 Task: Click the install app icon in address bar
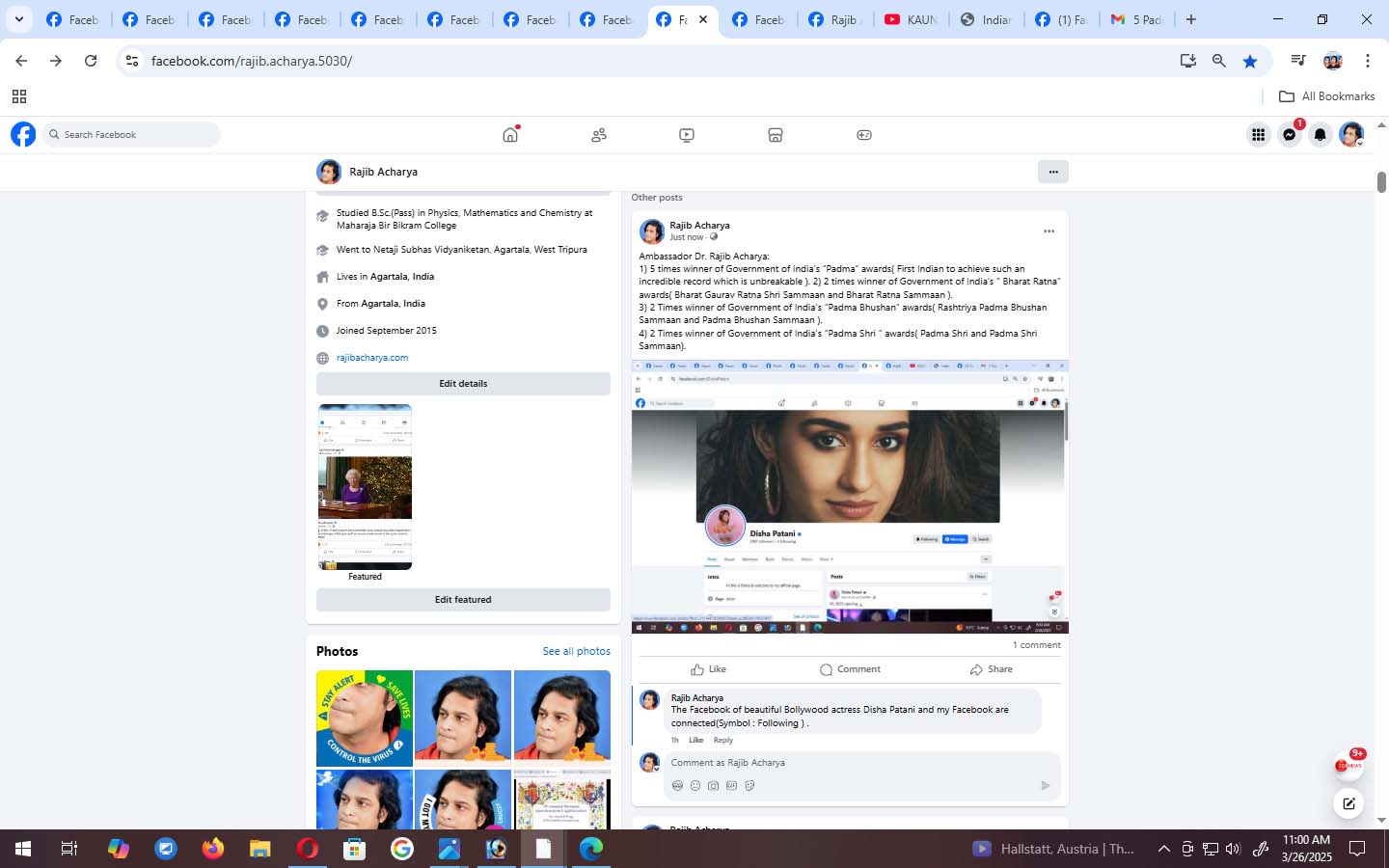coord(1188,61)
